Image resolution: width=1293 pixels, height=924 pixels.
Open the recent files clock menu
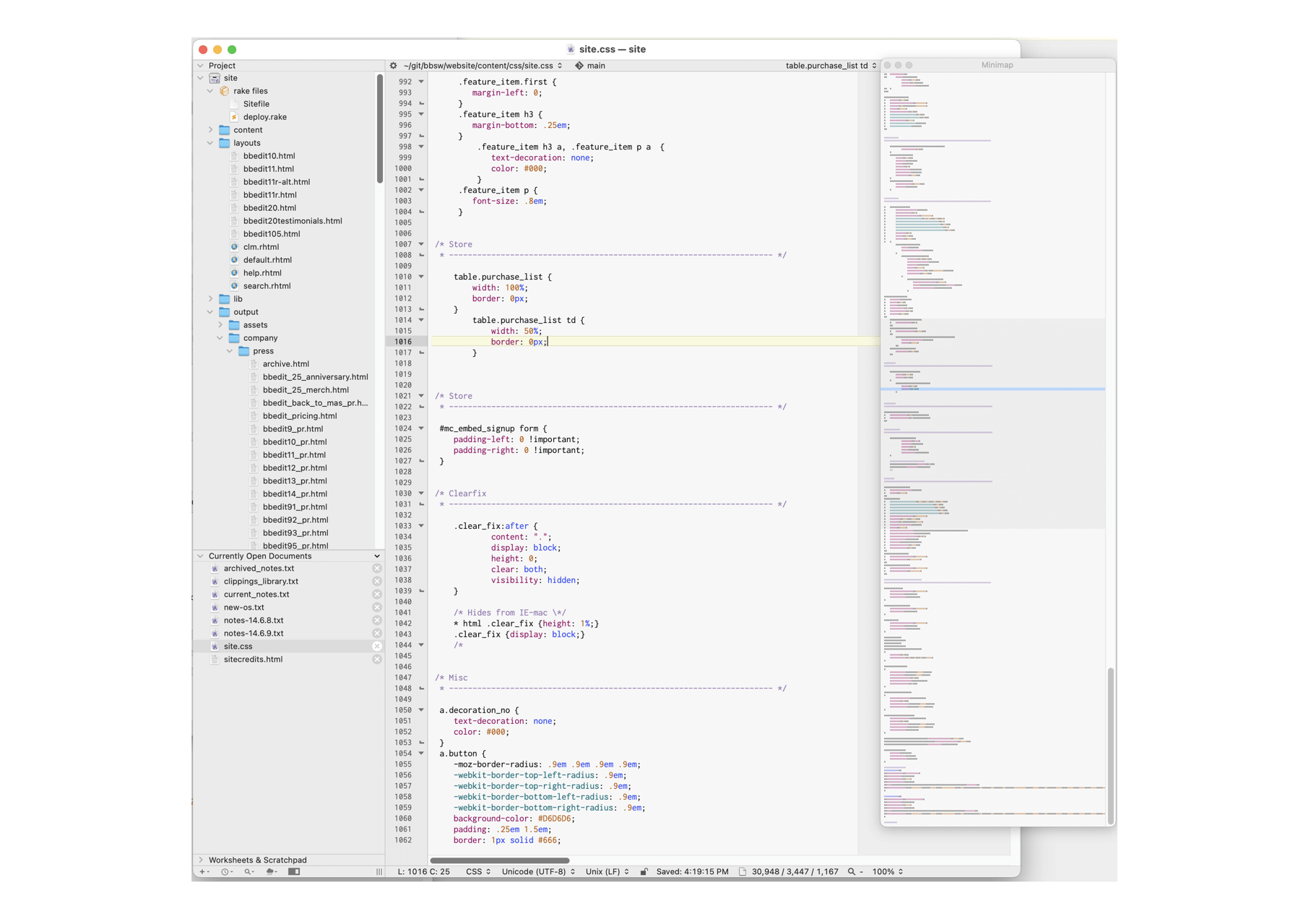tap(226, 872)
